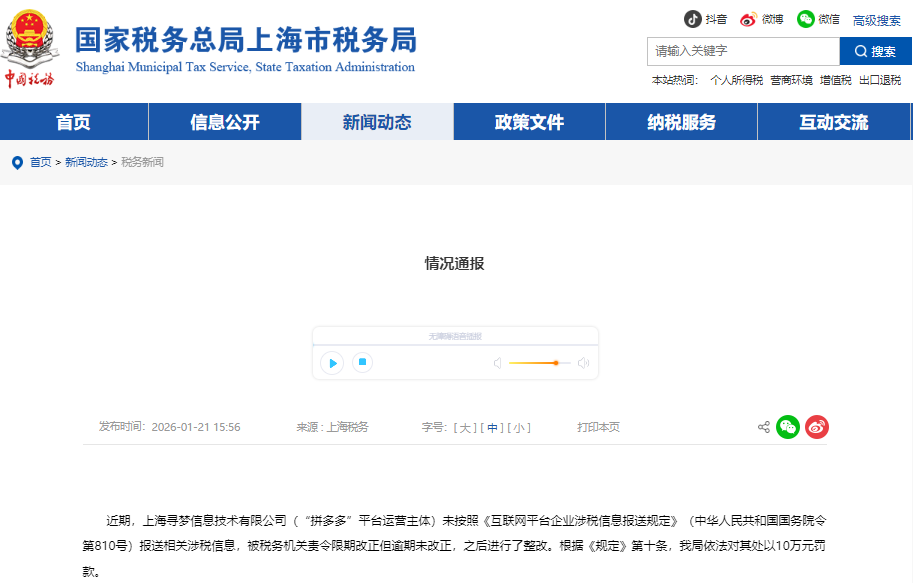Open the 互动交流 navigation tab

(x=834, y=122)
